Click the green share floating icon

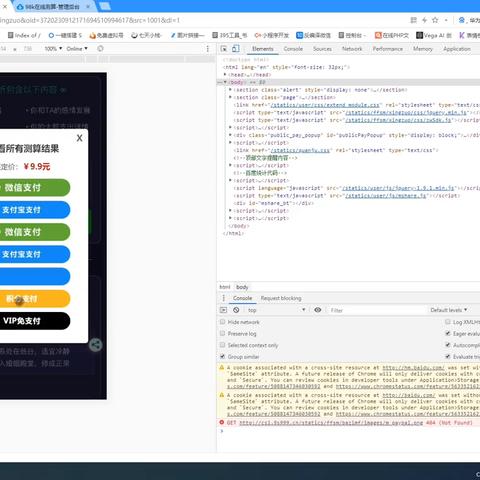(x=96, y=345)
